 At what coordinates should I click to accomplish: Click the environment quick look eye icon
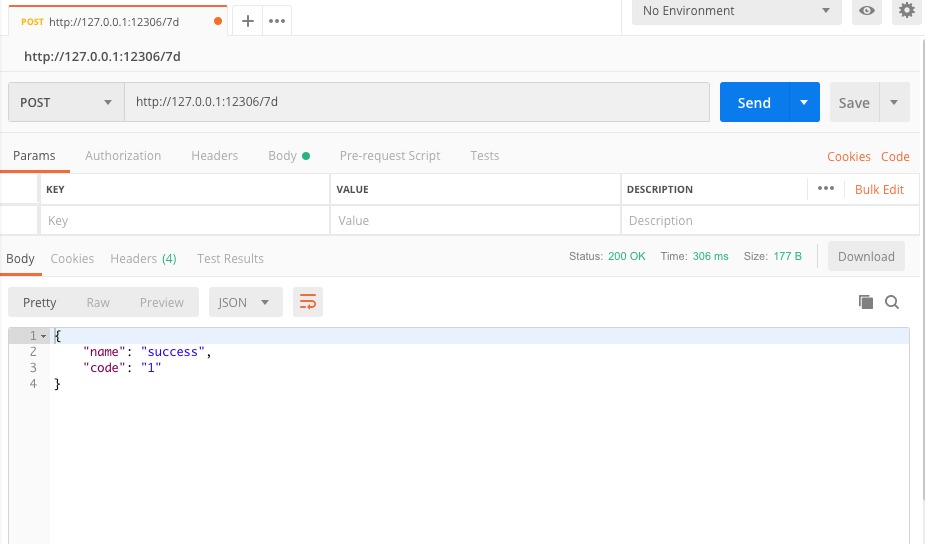(x=867, y=11)
